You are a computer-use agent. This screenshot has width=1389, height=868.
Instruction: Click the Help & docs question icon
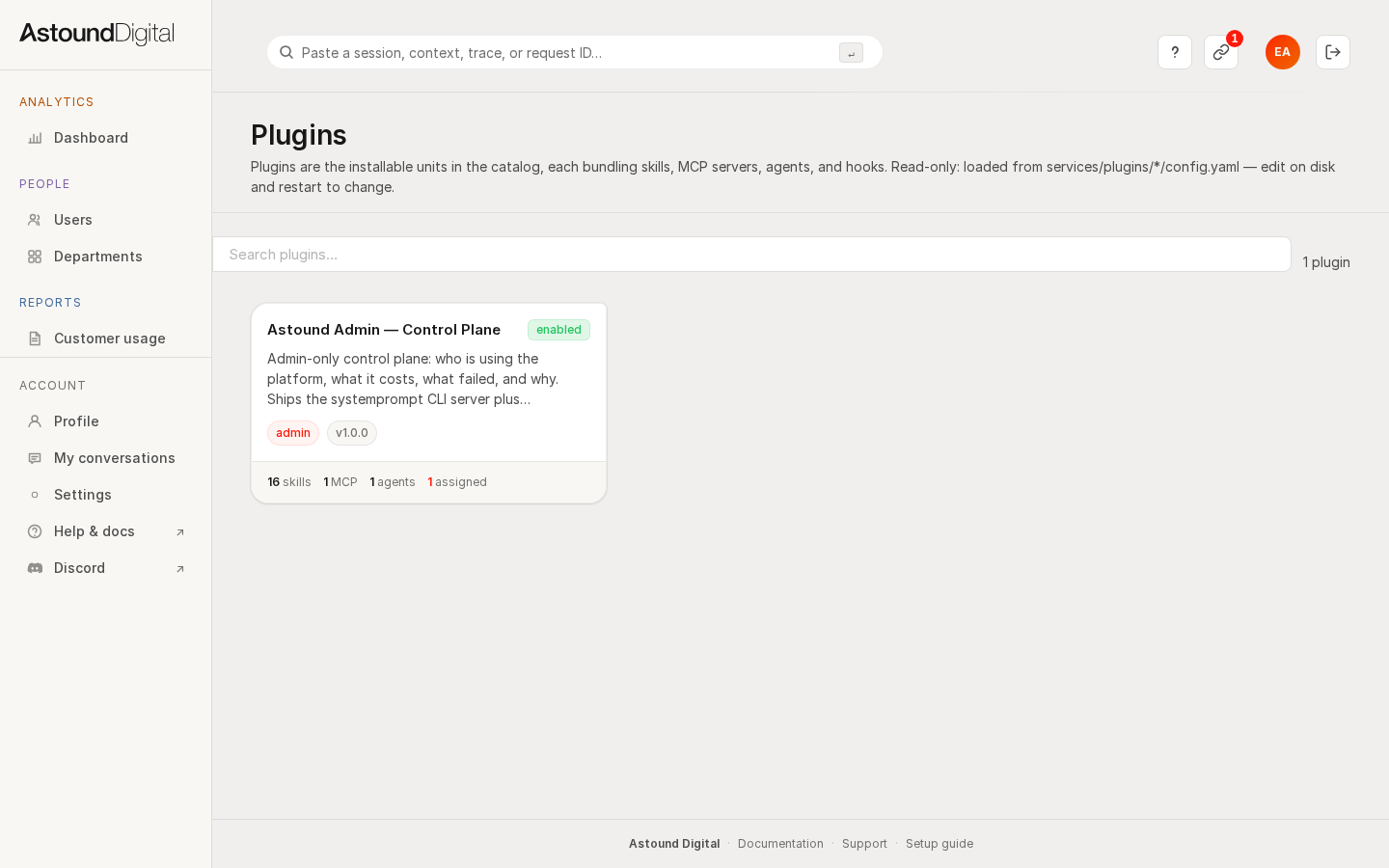click(x=35, y=531)
